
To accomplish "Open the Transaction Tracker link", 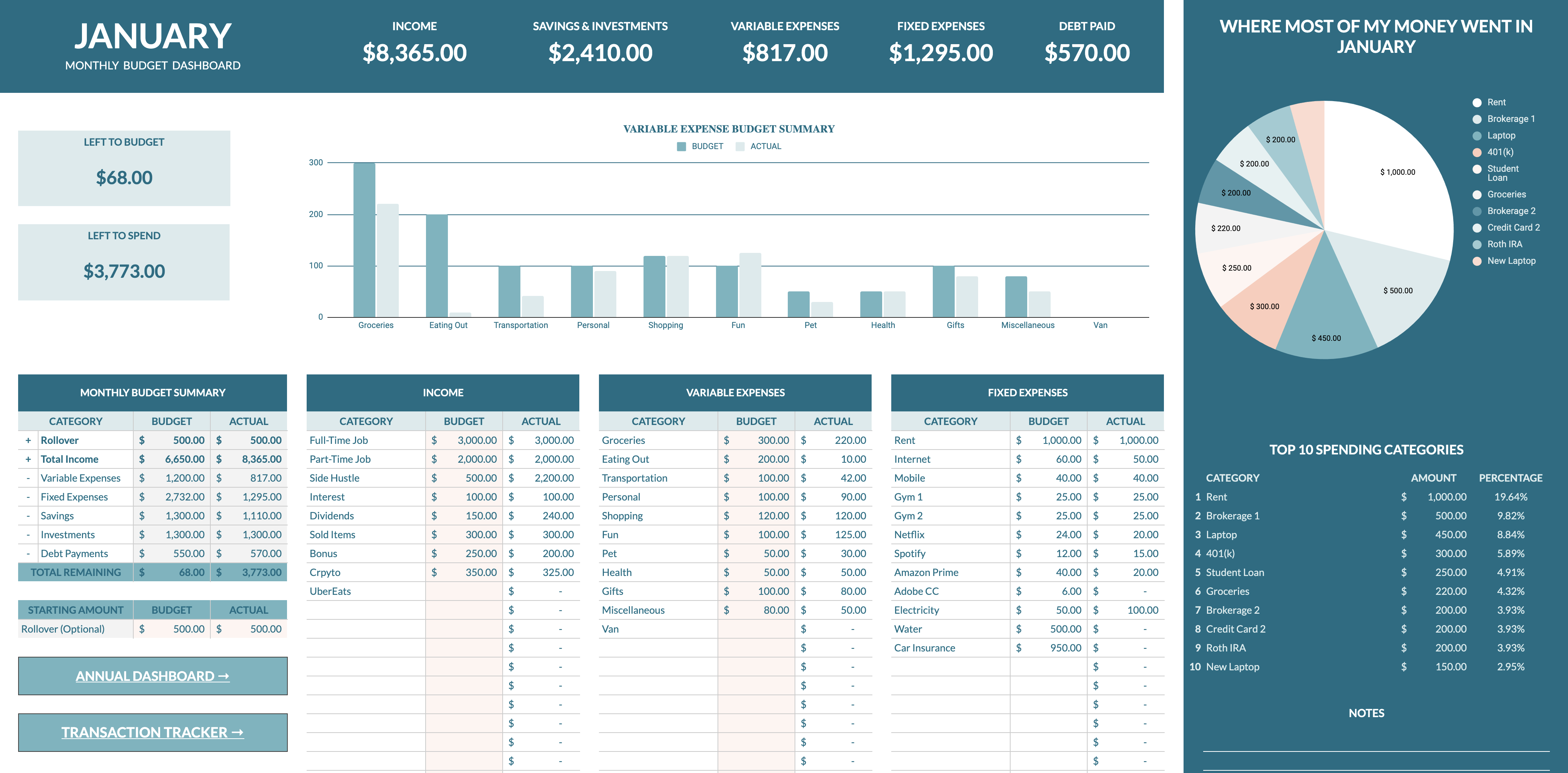I will [152, 732].
